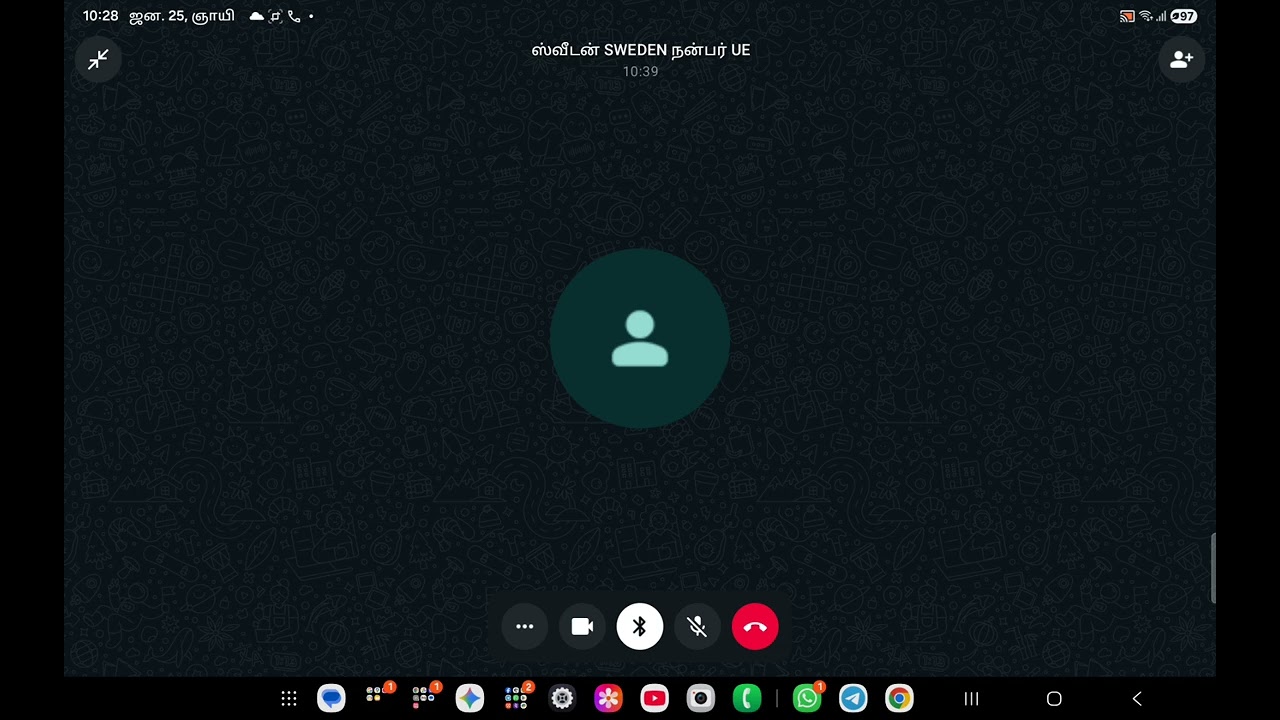Launch YouTube from the taskbar
1280x720 pixels.
point(654,699)
